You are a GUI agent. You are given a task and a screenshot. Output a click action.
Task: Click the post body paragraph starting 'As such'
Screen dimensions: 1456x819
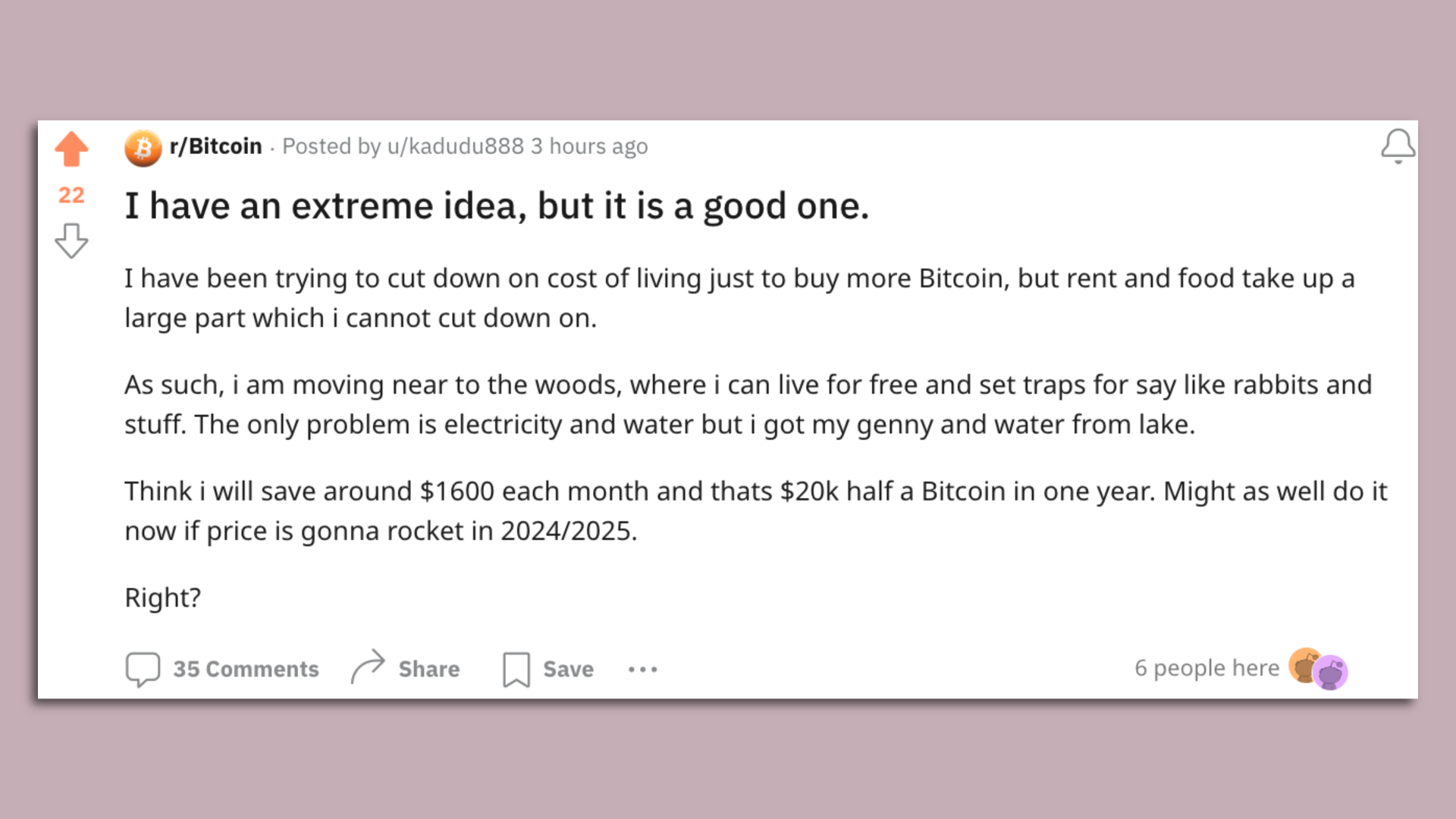pyautogui.click(x=748, y=404)
